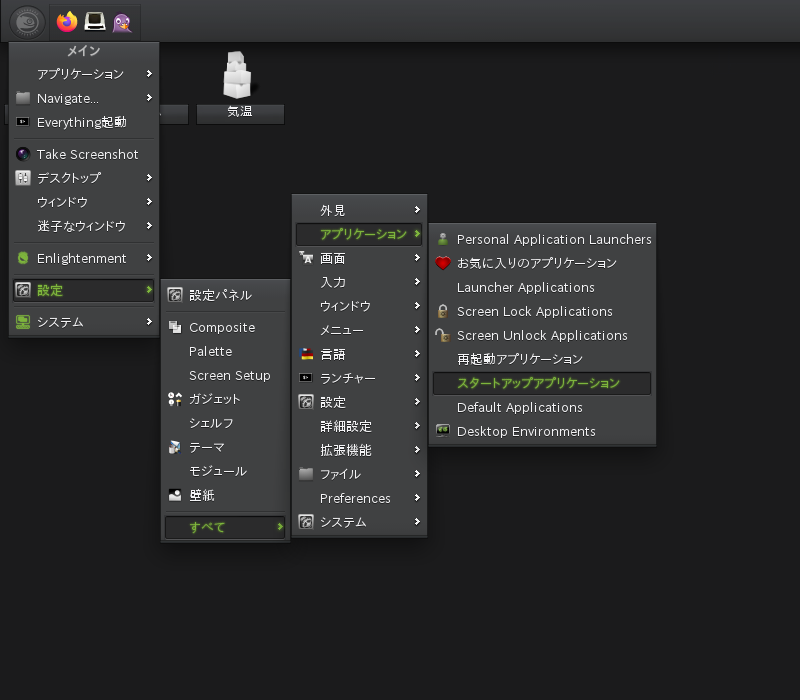The image size is (800, 700).
Task: Click the デスクトップ menu icon
Action: click(23, 178)
